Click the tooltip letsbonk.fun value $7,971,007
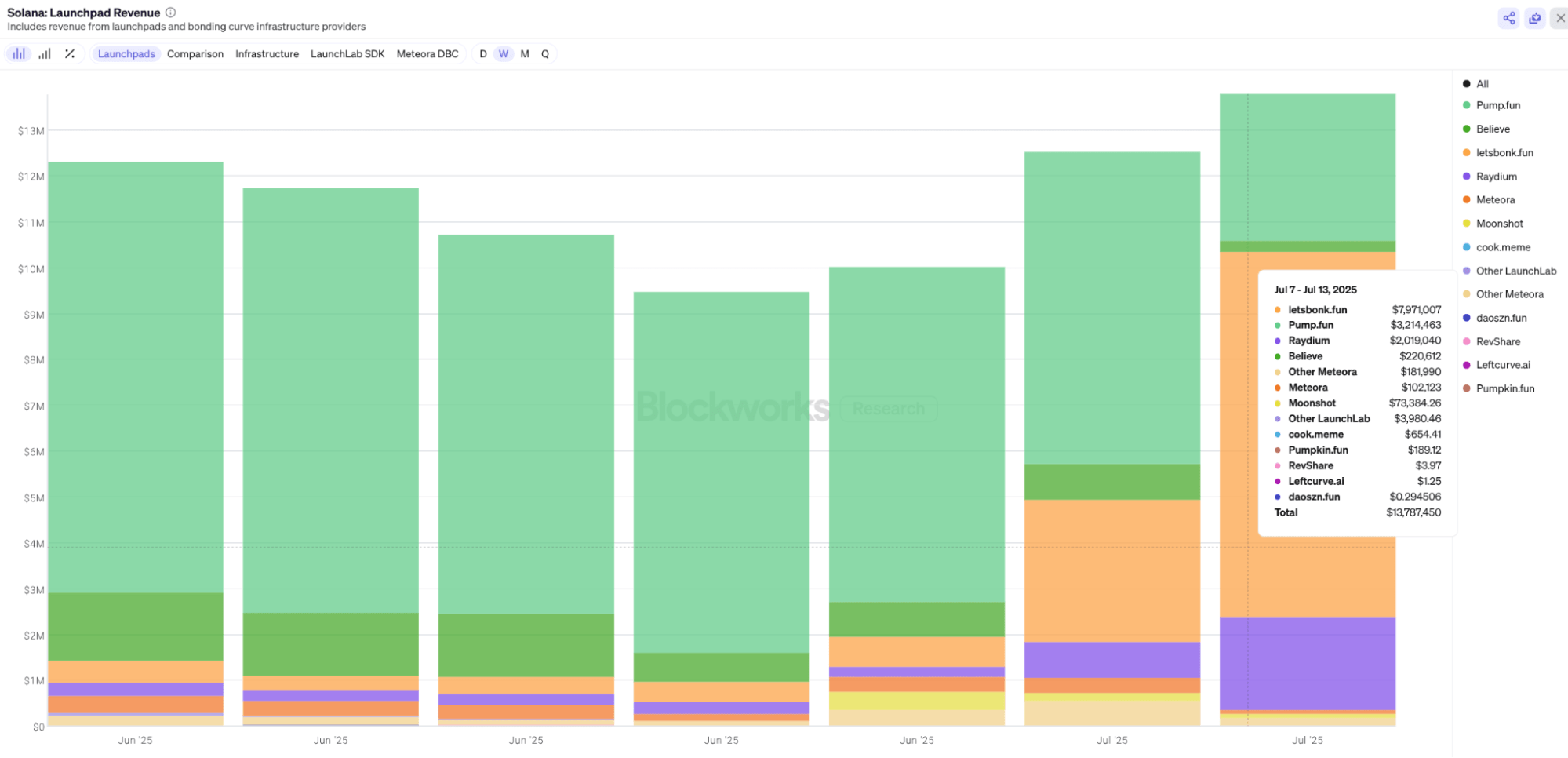Viewport: 1568px width, 758px height. pos(1416,310)
